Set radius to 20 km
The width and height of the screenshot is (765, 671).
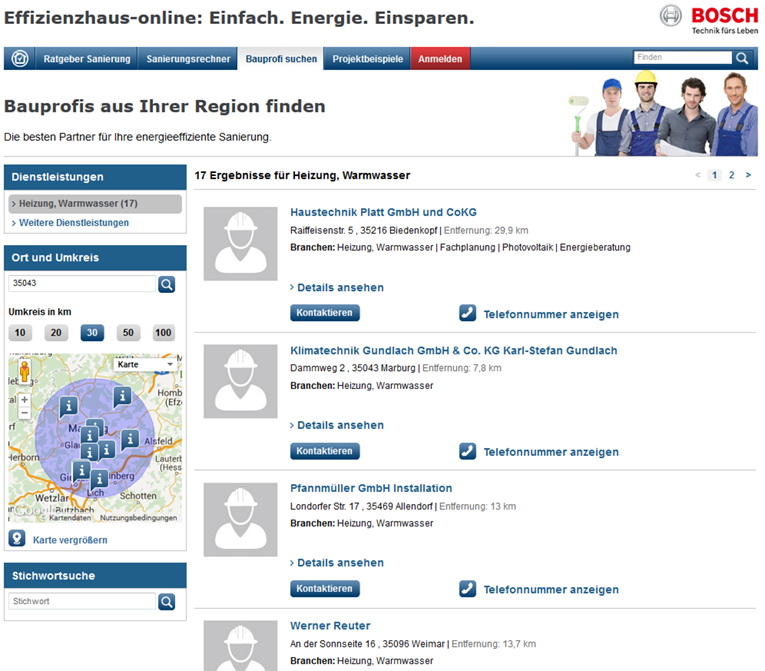tap(56, 333)
